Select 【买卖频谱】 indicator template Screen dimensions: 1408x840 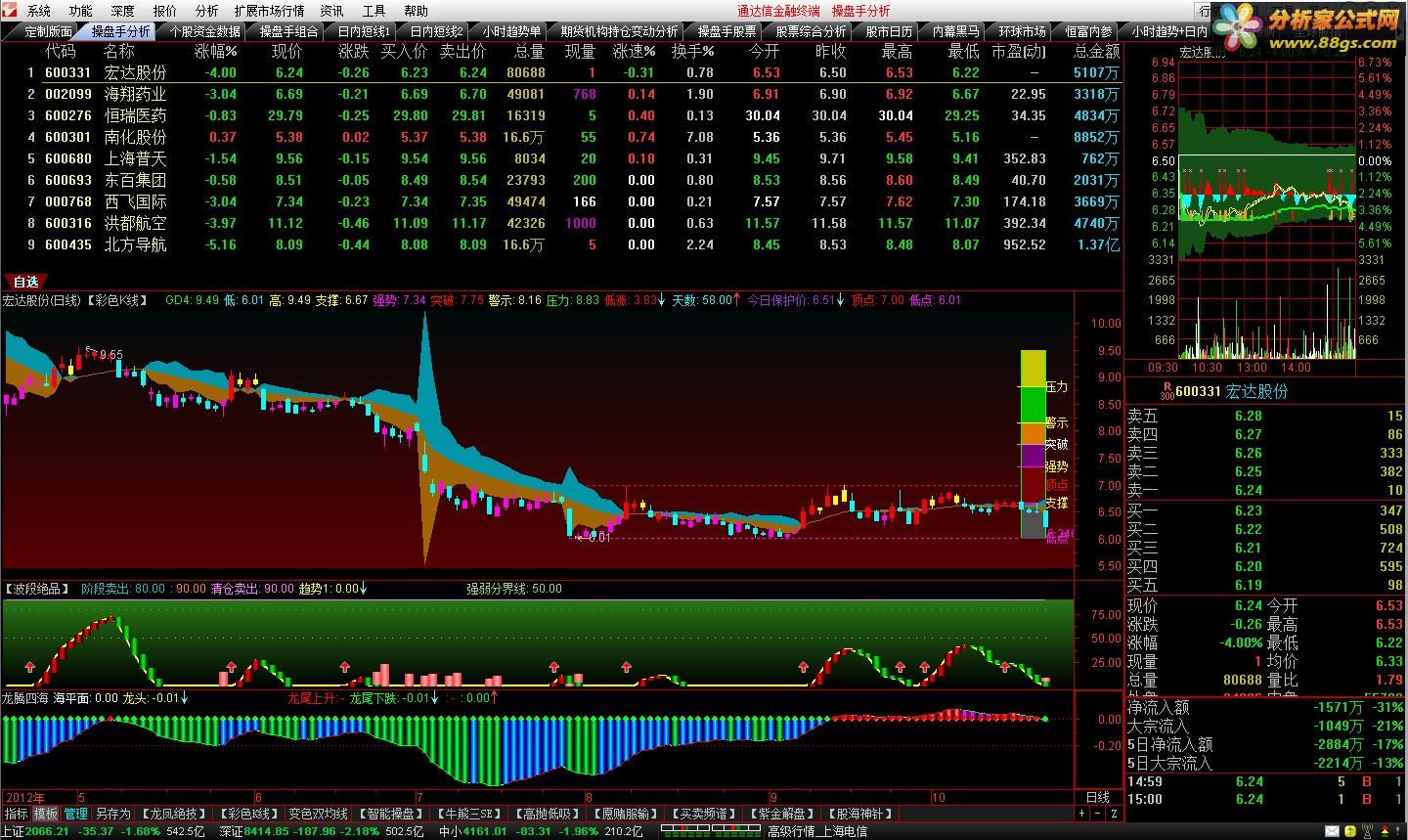coord(705,814)
